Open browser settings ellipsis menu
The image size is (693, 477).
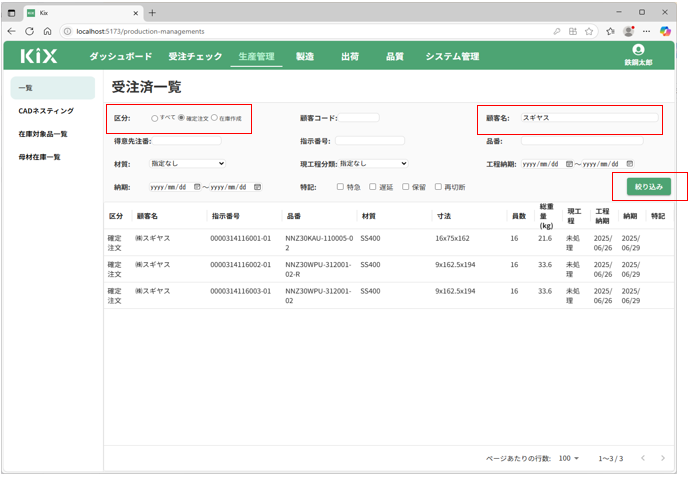click(x=646, y=31)
